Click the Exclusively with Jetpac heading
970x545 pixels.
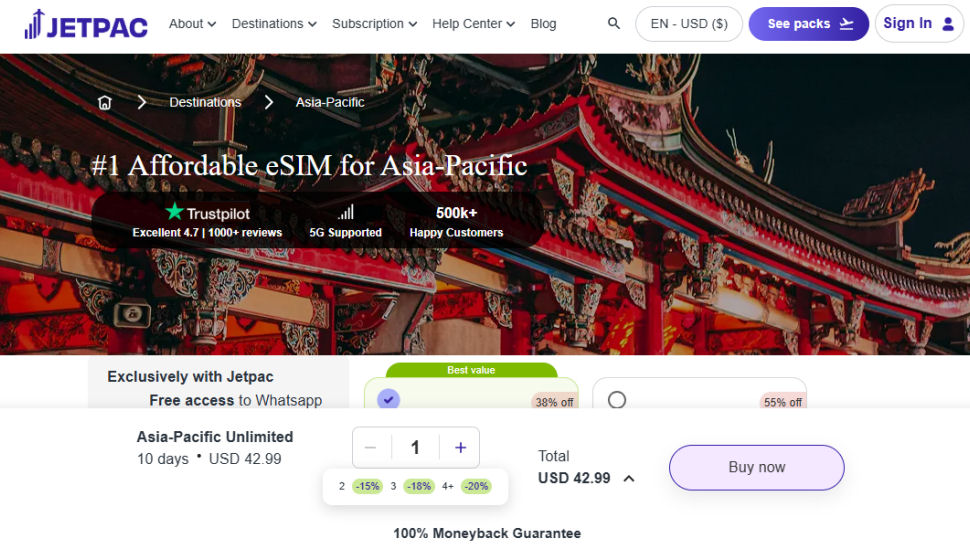[190, 377]
